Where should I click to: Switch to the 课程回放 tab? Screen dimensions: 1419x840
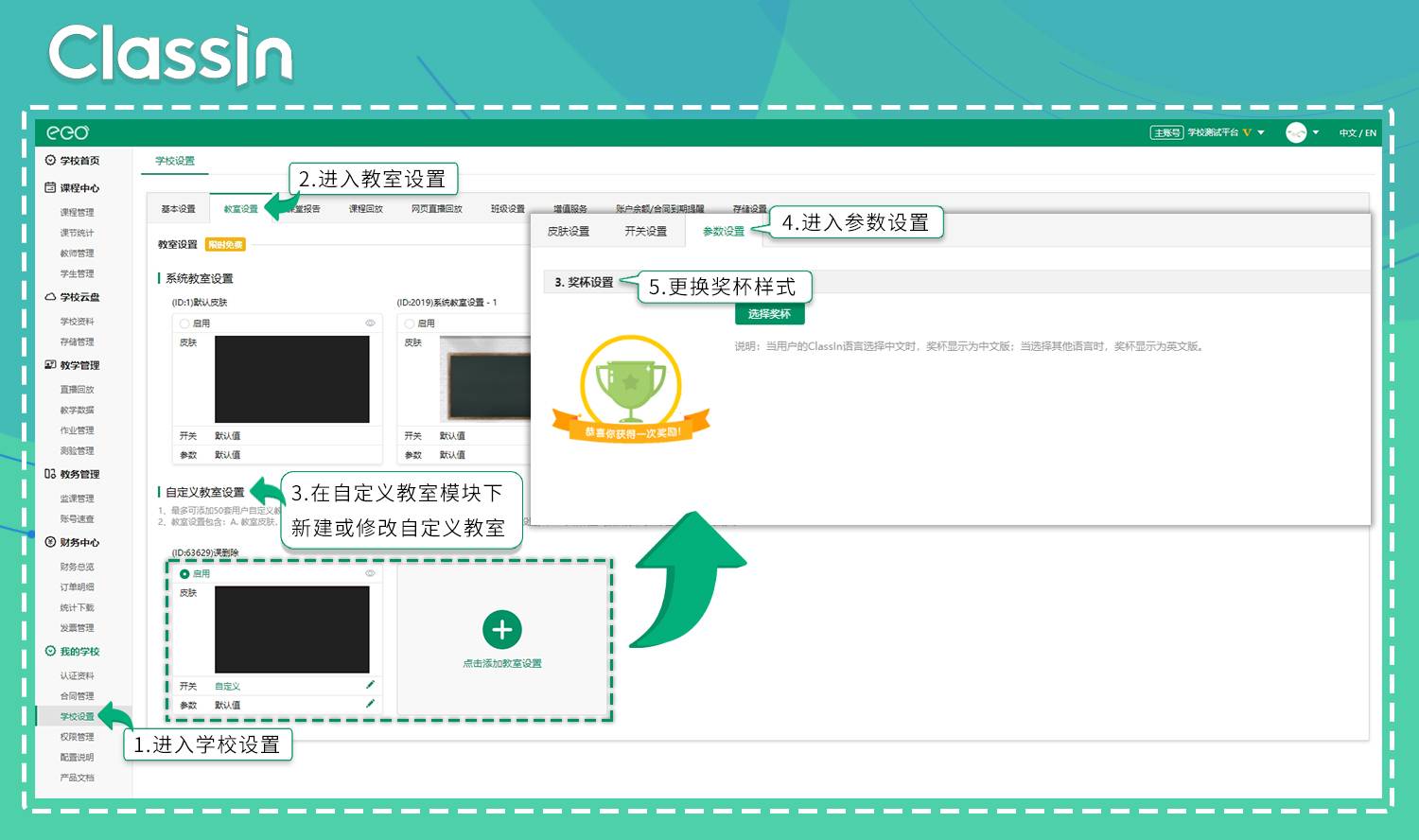tap(366, 209)
